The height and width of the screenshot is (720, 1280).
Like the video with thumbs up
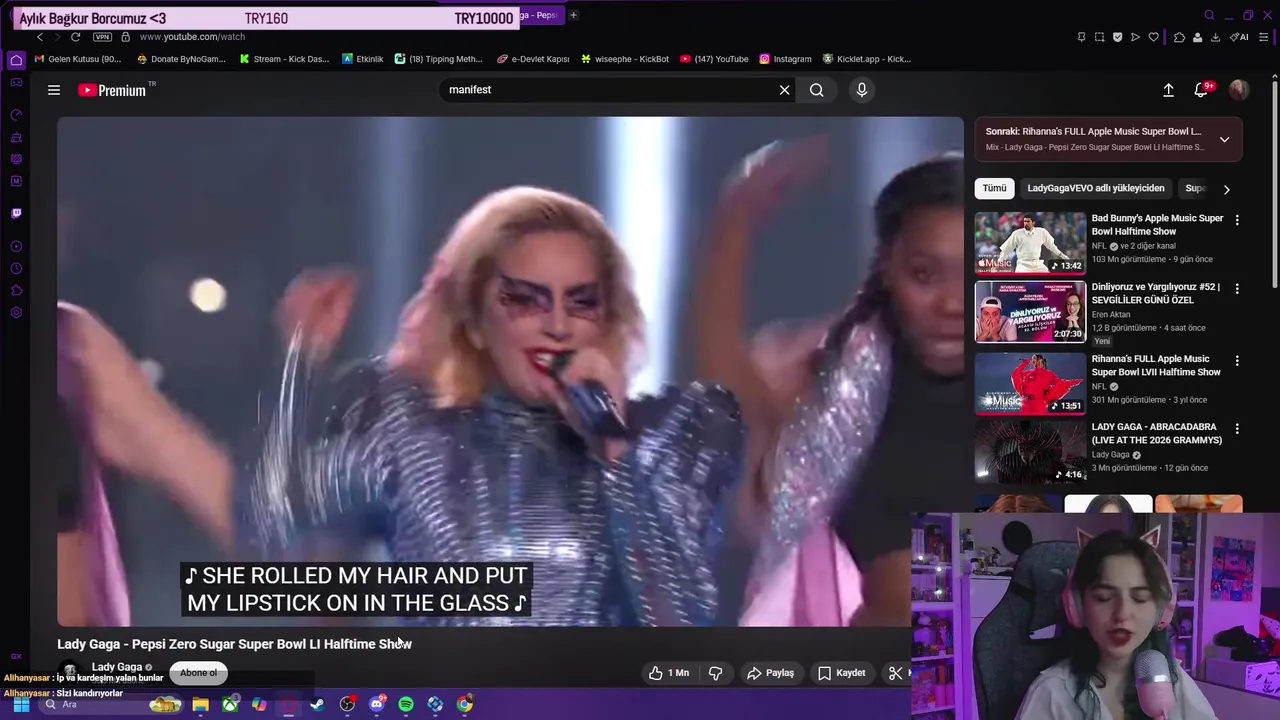(x=669, y=673)
